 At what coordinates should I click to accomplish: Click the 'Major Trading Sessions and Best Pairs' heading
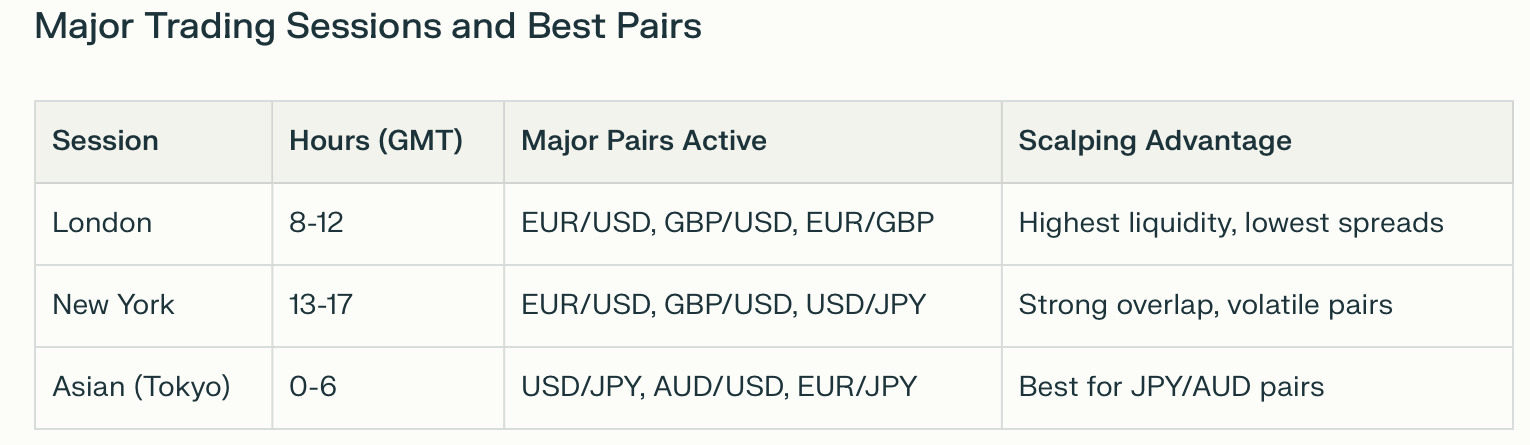pos(368,27)
